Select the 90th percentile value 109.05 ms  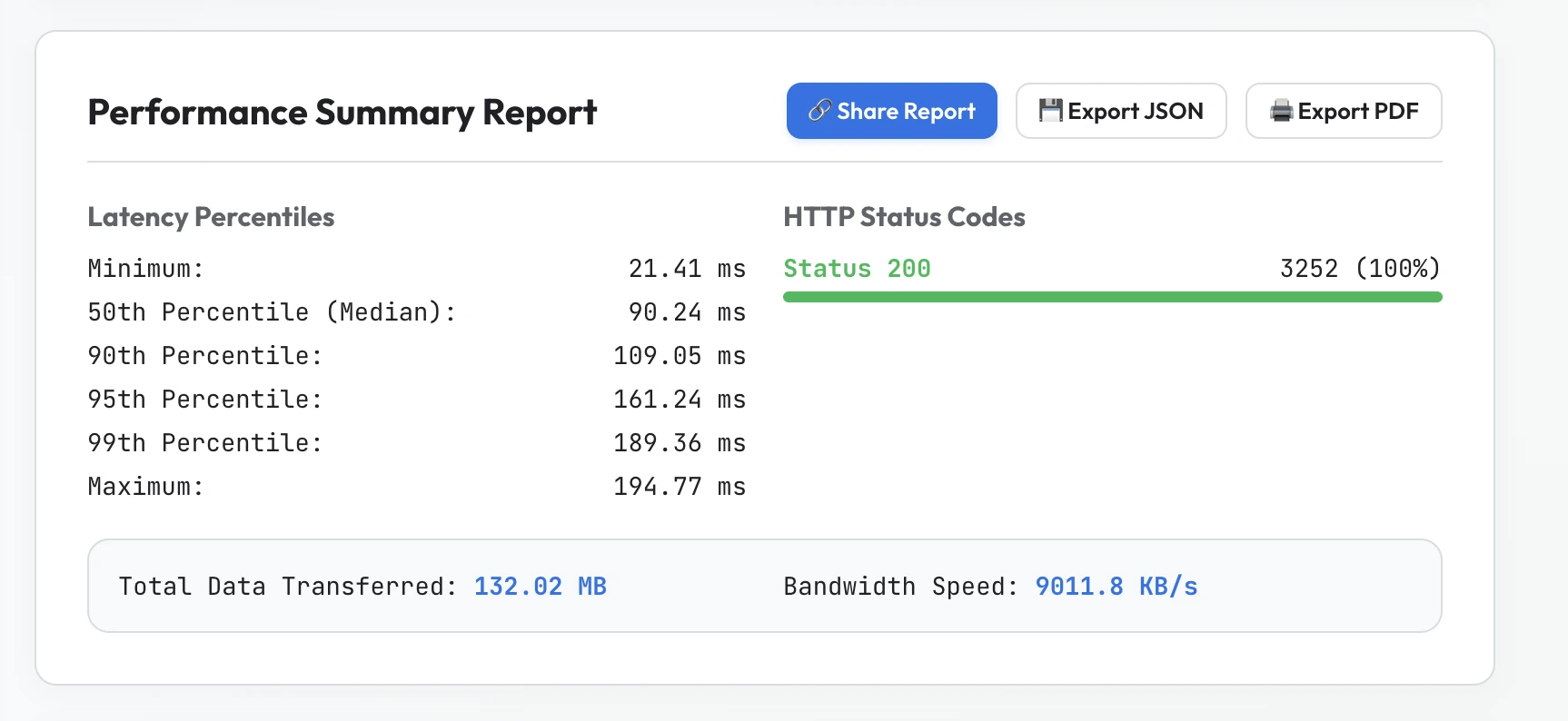[680, 356]
